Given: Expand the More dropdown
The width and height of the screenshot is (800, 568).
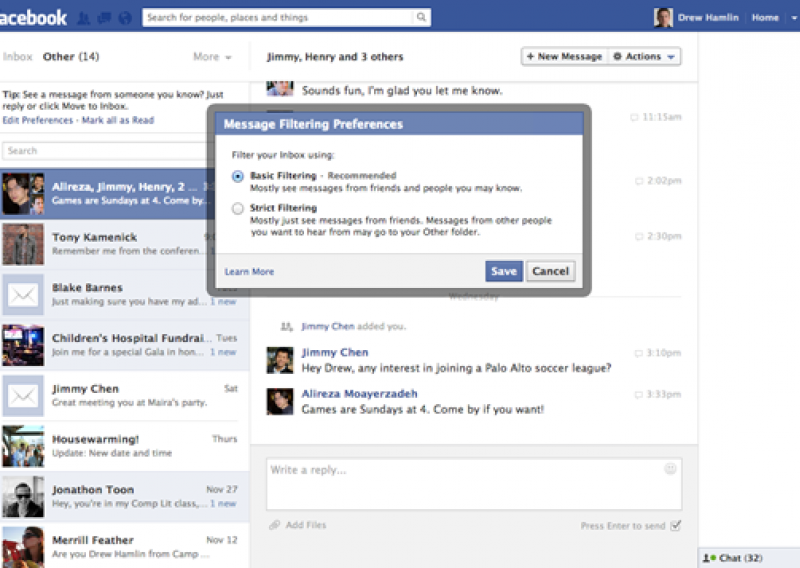Looking at the screenshot, I should [212, 57].
